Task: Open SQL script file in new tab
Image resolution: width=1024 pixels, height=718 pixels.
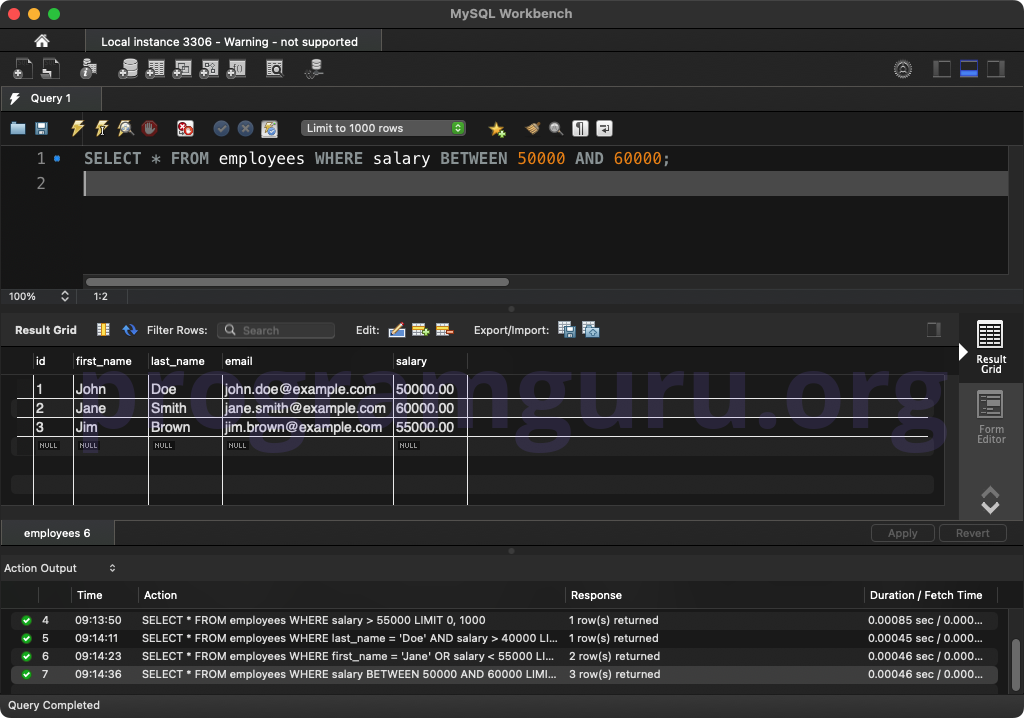Action: coord(50,69)
